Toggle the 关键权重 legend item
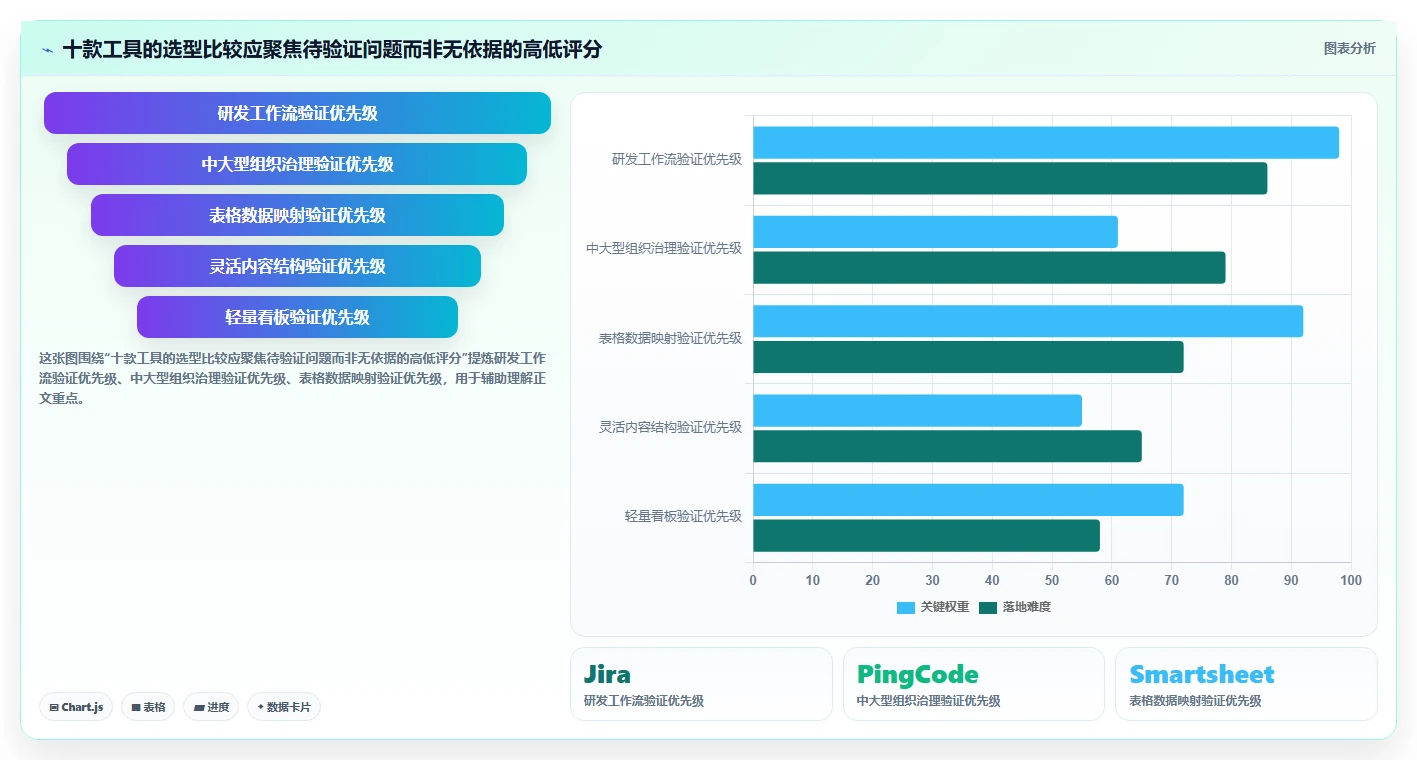The image size is (1417, 760). pyautogui.click(x=933, y=607)
